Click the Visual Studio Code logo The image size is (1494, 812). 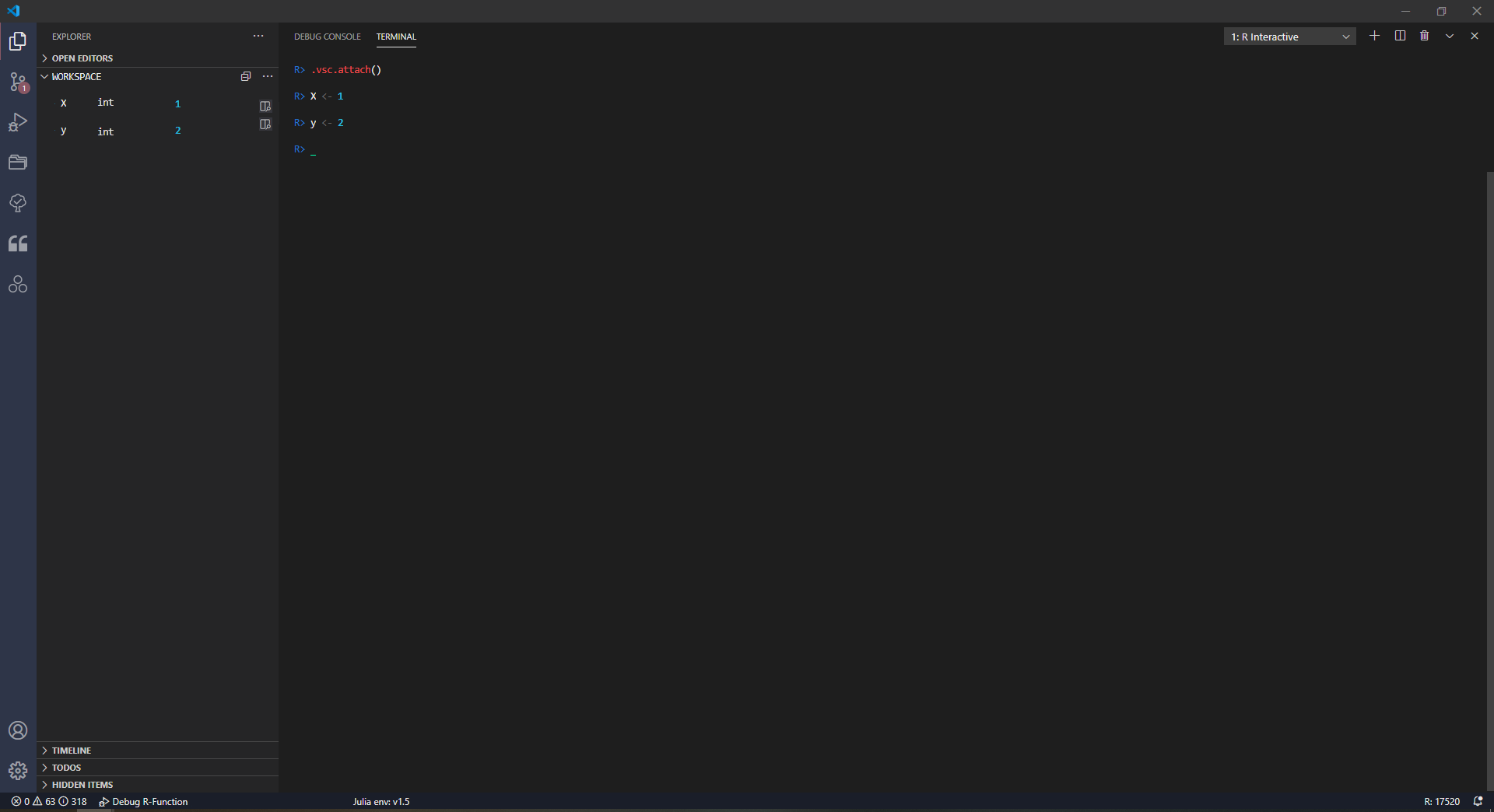pyautogui.click(x=13, y=11)
